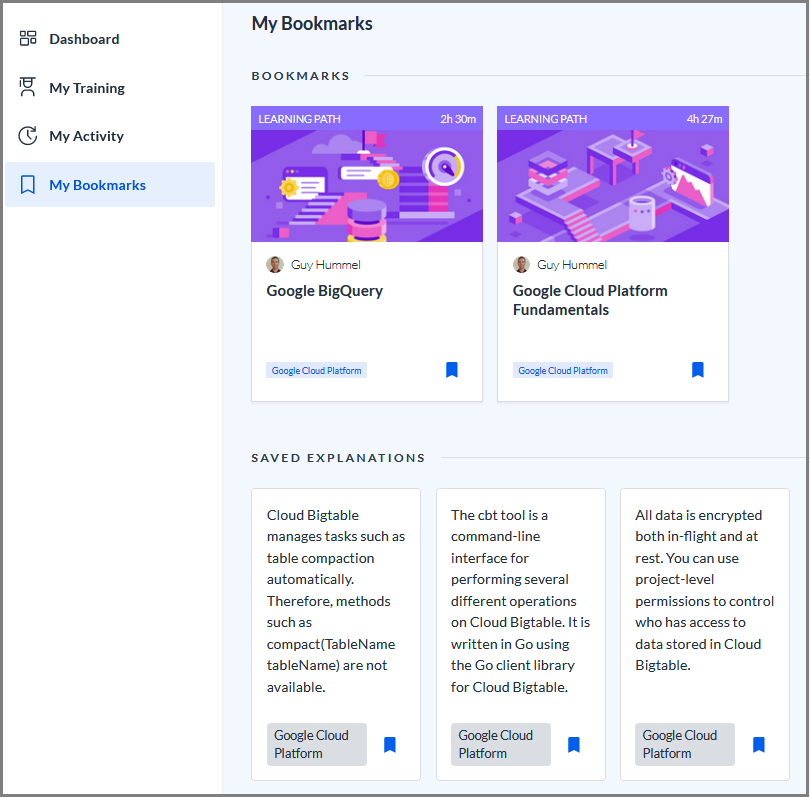Click platform tag on cbt tool explanation
Viewport: 810px width, 797px height.
501,744
